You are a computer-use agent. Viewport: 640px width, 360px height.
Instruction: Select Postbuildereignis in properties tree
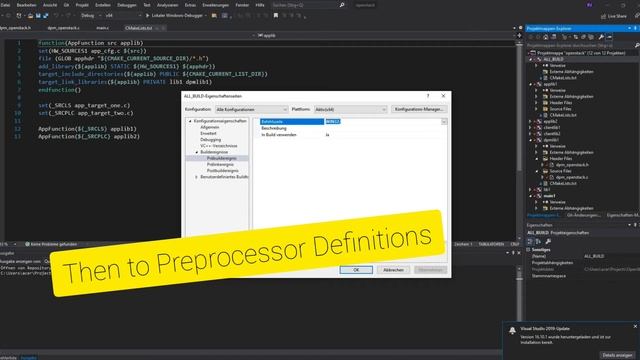[x=222, y=171]
